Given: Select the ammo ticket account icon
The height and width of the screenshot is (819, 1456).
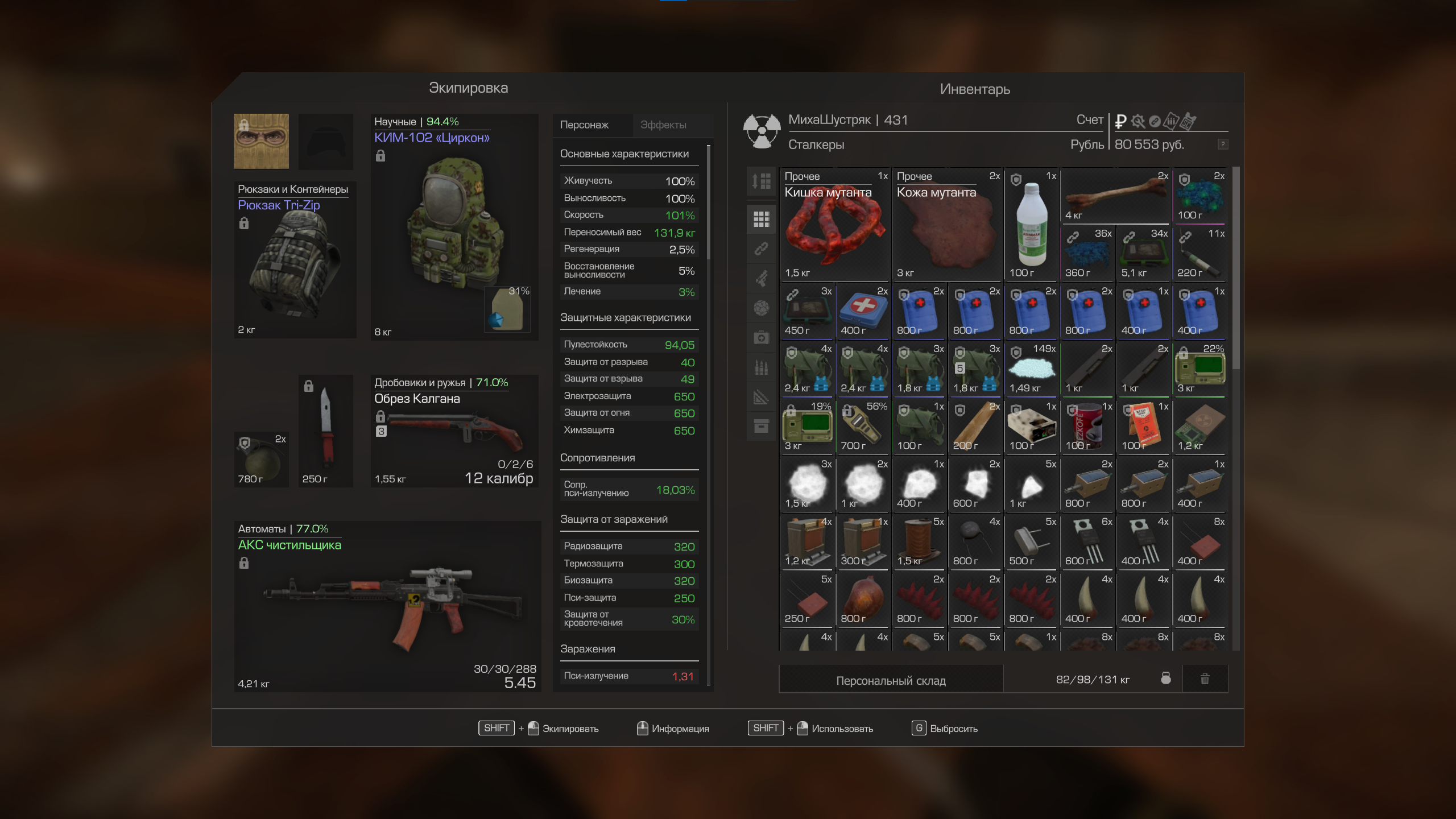Looking at the screenshot, I should (1171, 121).
